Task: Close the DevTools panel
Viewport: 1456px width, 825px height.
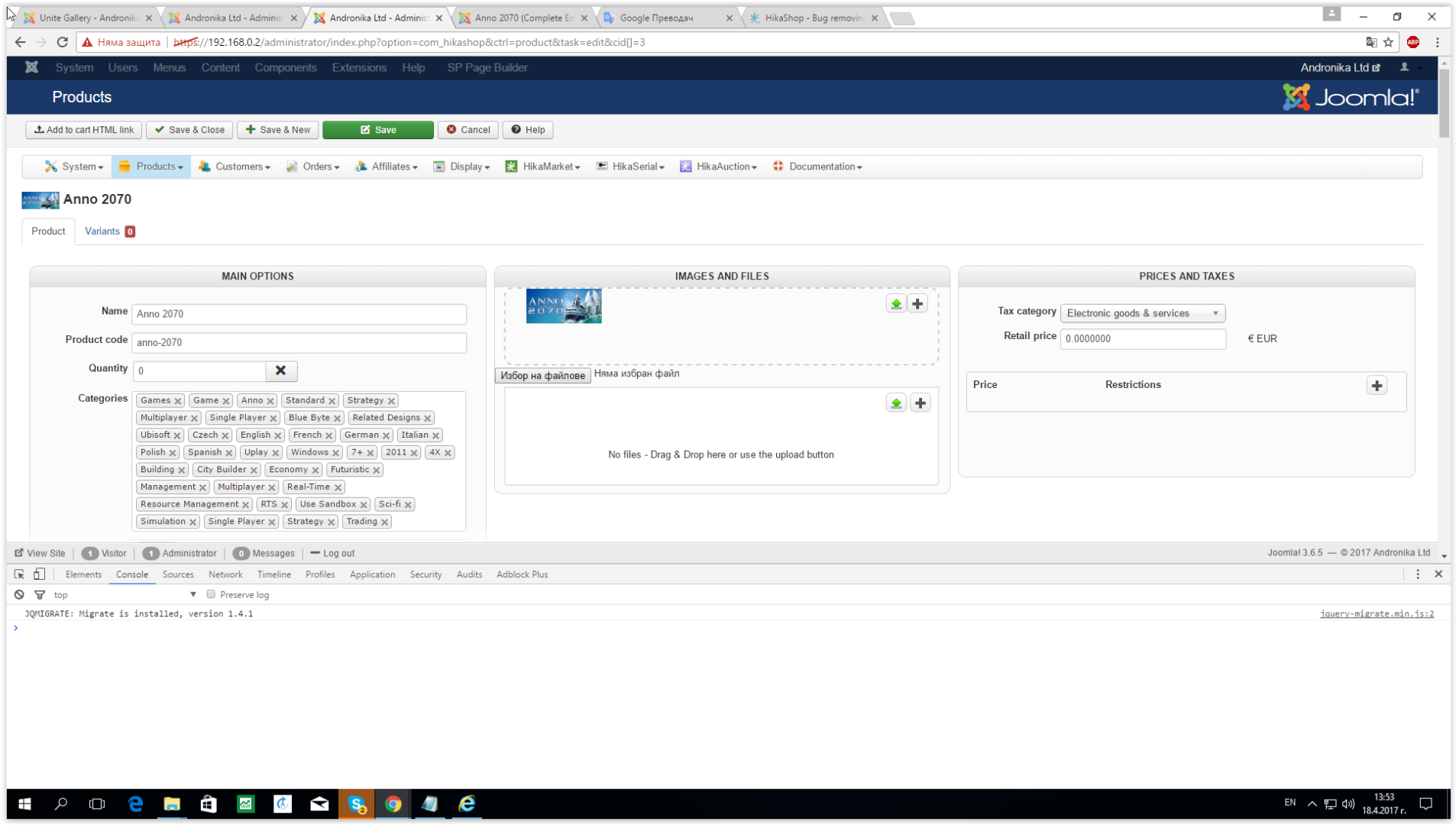Action: tap(1438, 574)
